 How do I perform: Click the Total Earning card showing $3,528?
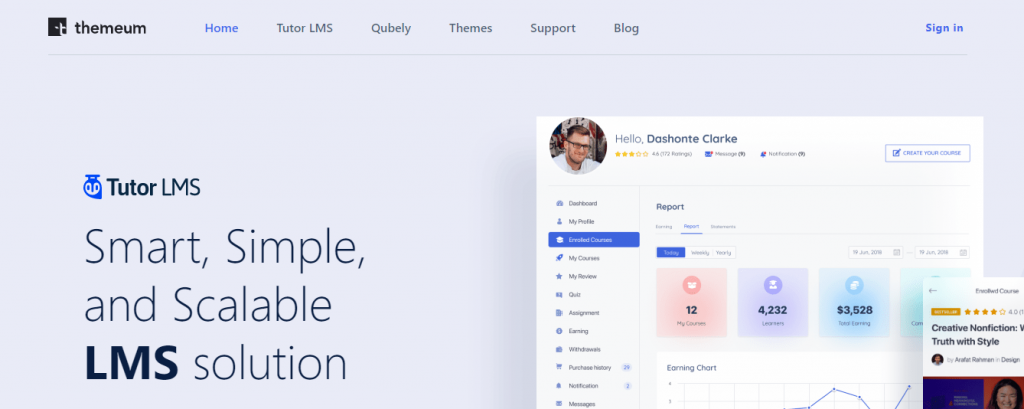(x=854, y=303)
